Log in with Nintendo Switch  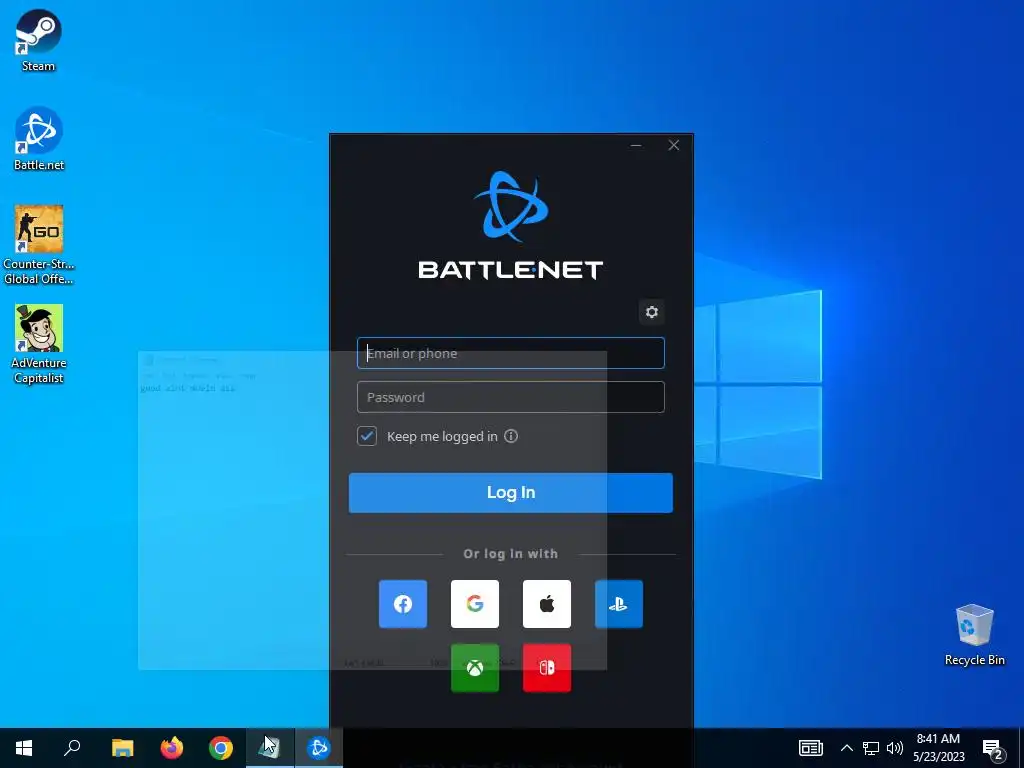(x=547, y=668)
